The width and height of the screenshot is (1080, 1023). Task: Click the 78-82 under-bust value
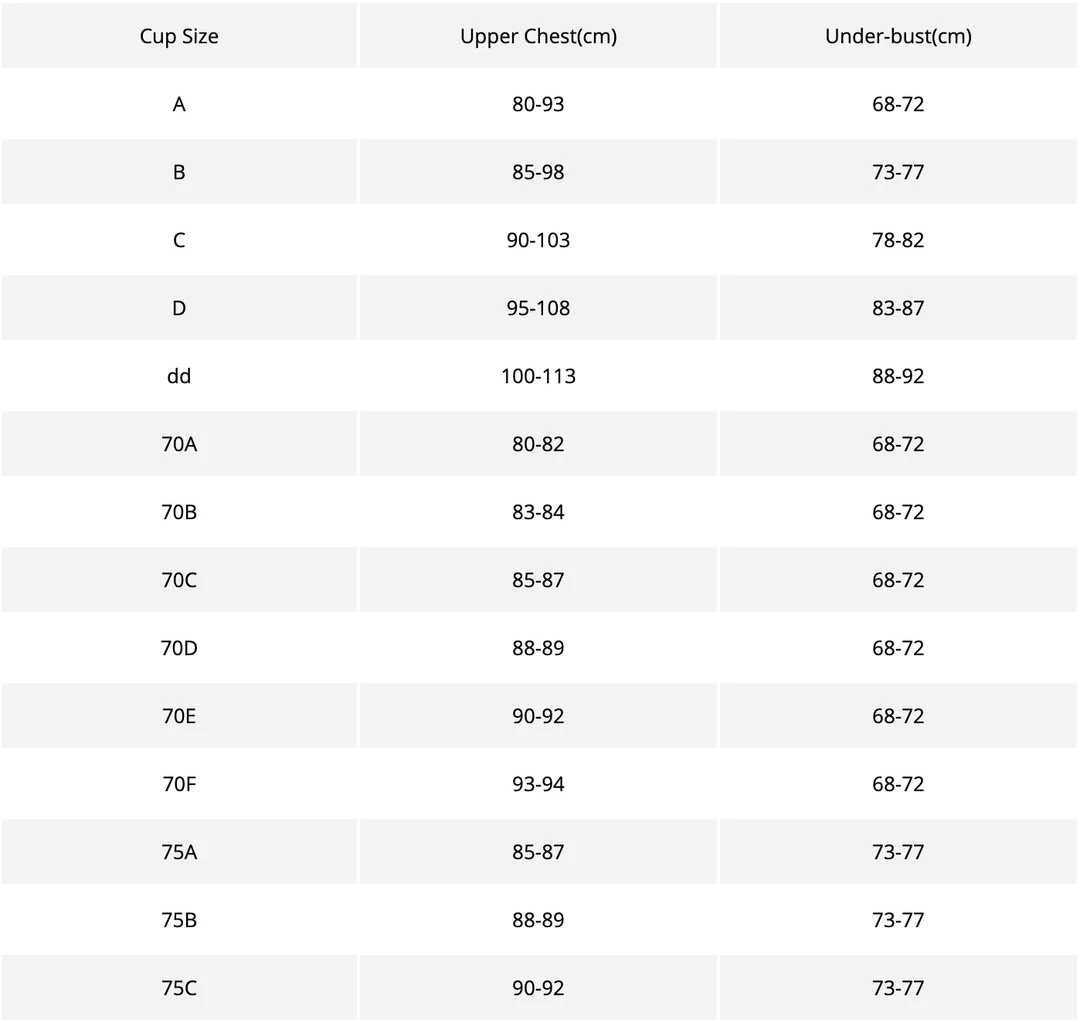pos(898,240)
